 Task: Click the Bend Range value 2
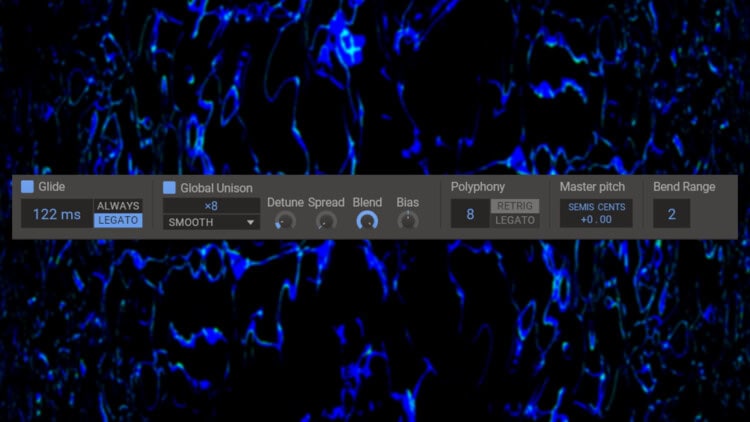(671, 213)
